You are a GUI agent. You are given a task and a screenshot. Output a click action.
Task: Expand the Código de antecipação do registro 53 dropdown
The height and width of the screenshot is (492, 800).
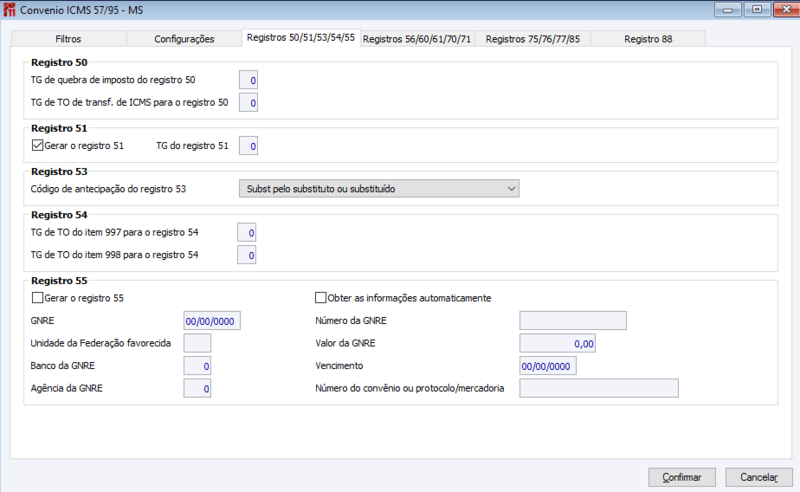coord(379,189)
